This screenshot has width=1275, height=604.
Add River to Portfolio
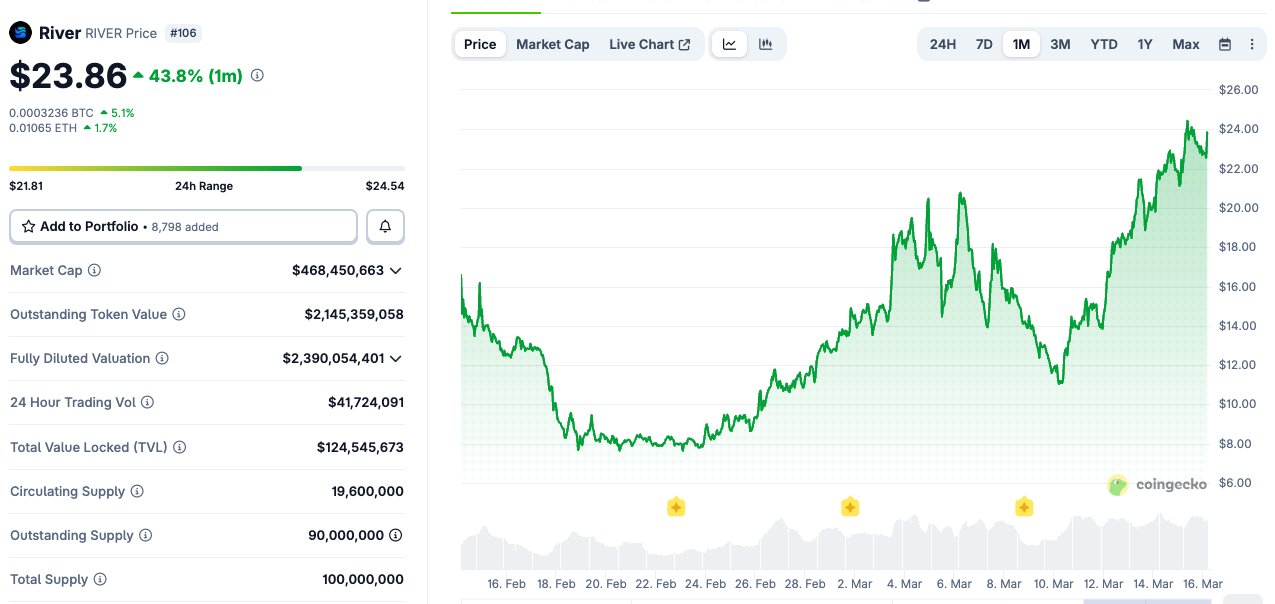(x=183, y=227)
